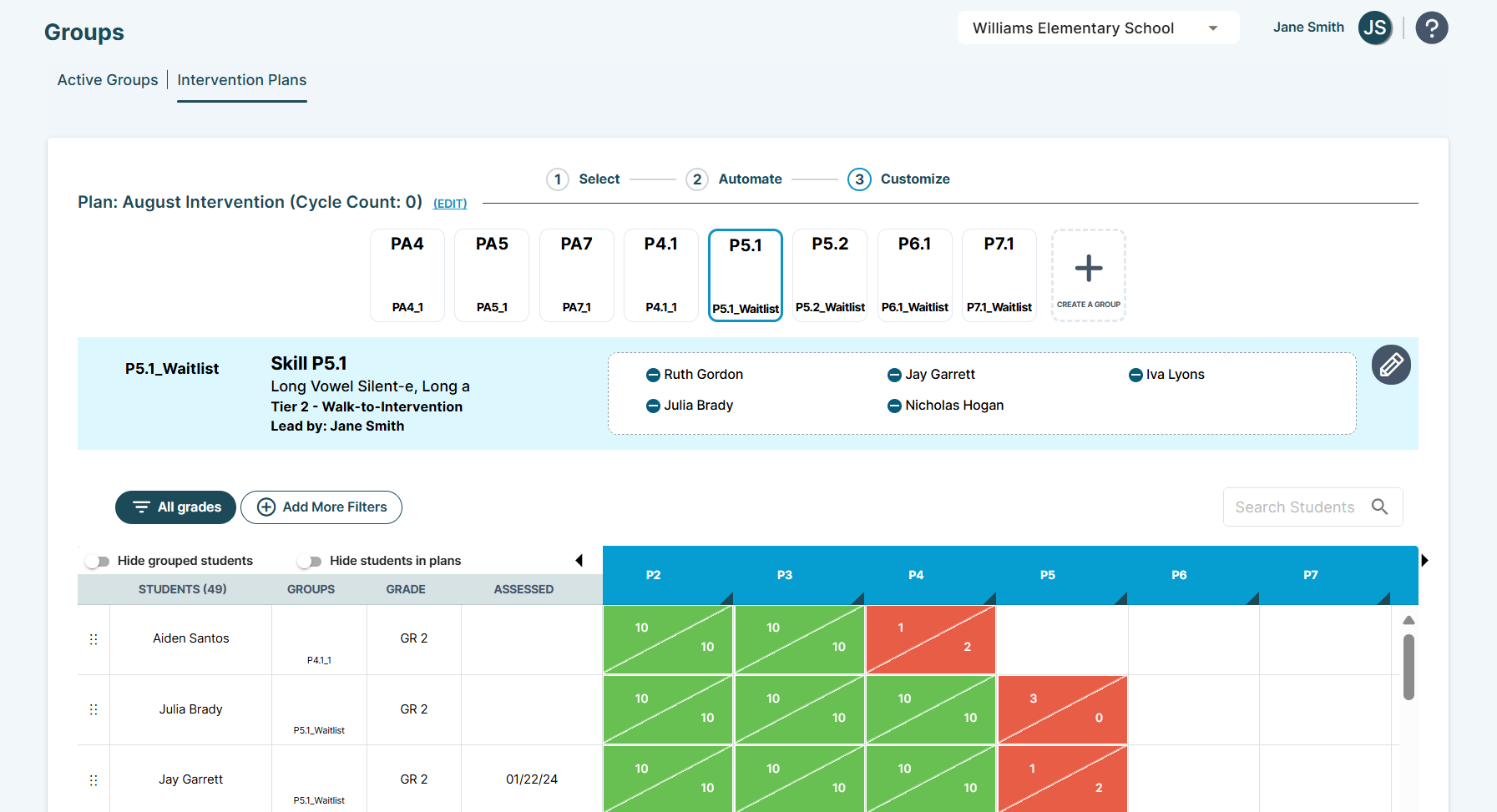Sort by GRADE column header
1497x812 pixels.
tap(406, 589)
